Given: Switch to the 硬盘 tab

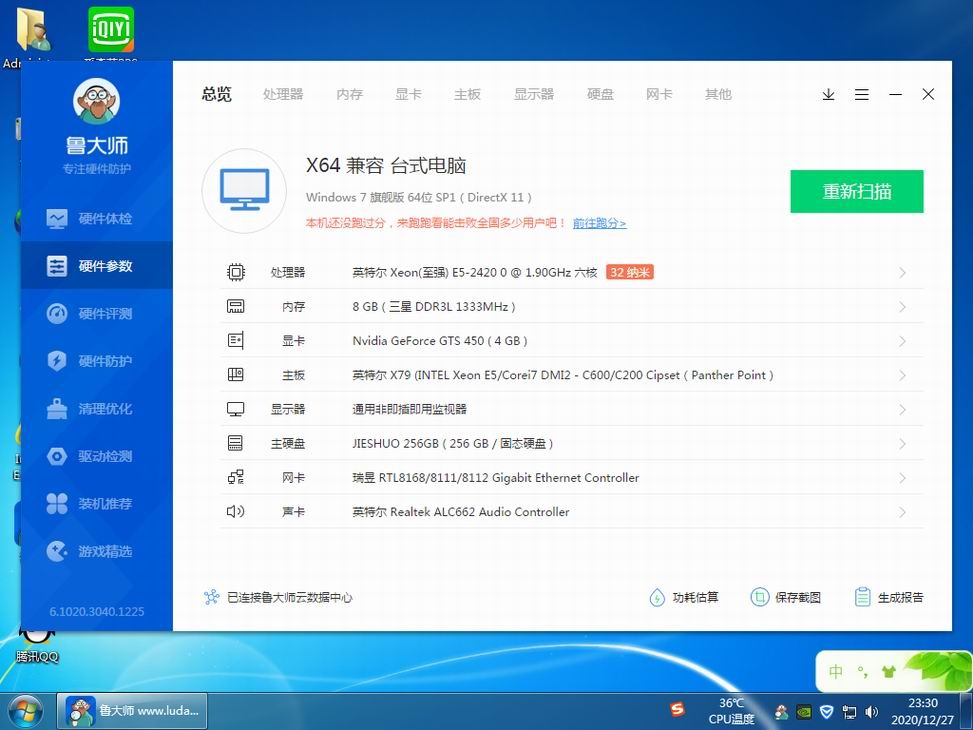Looking at the screenshot, I should 600,94.
